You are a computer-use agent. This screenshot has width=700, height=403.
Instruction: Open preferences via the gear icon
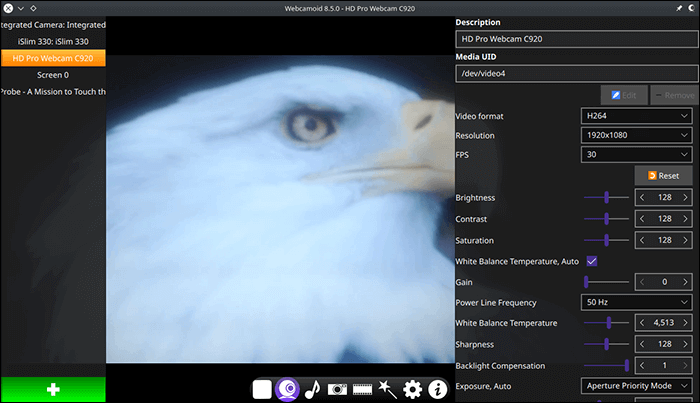(412, 389)
